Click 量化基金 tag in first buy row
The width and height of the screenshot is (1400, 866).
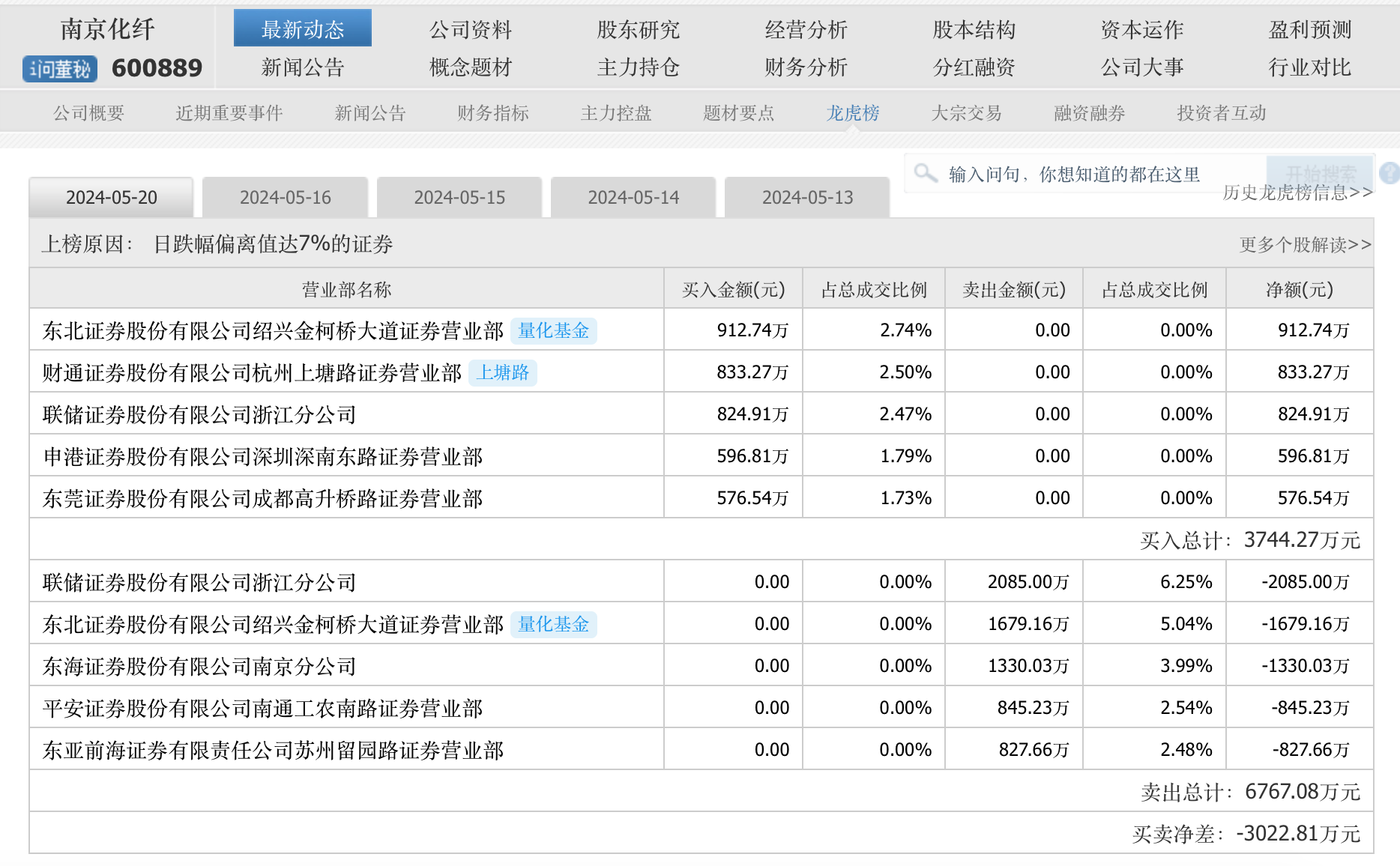[x=553, y=330]
